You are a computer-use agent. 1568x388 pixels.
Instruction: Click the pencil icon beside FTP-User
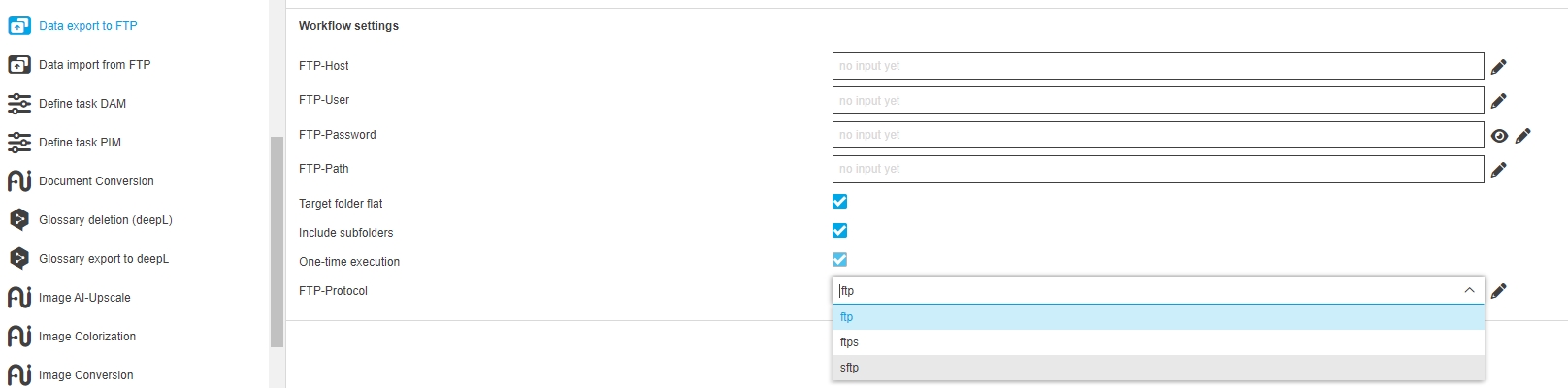[1498, 101]
